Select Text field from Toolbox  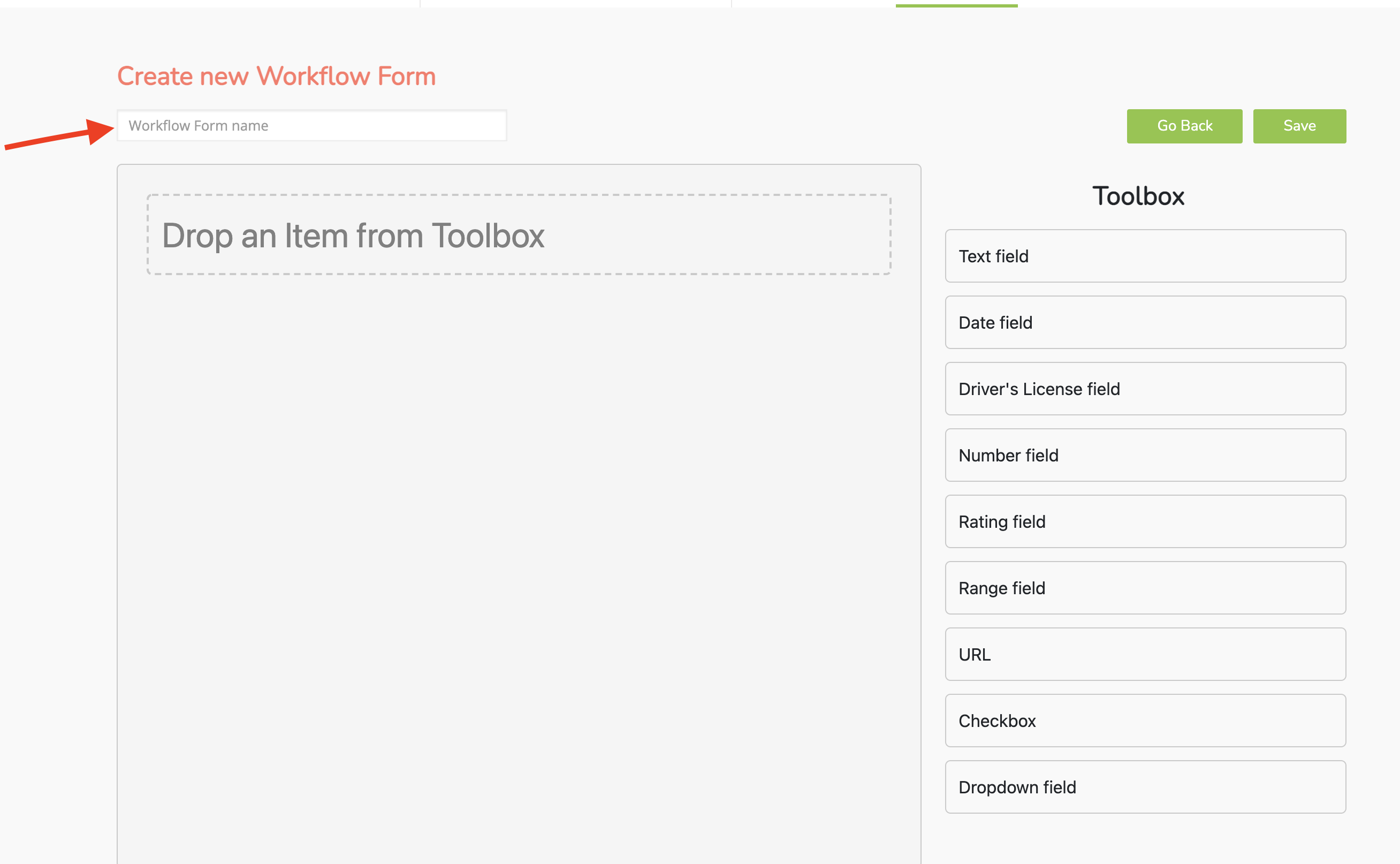[x=1145, y=256]
